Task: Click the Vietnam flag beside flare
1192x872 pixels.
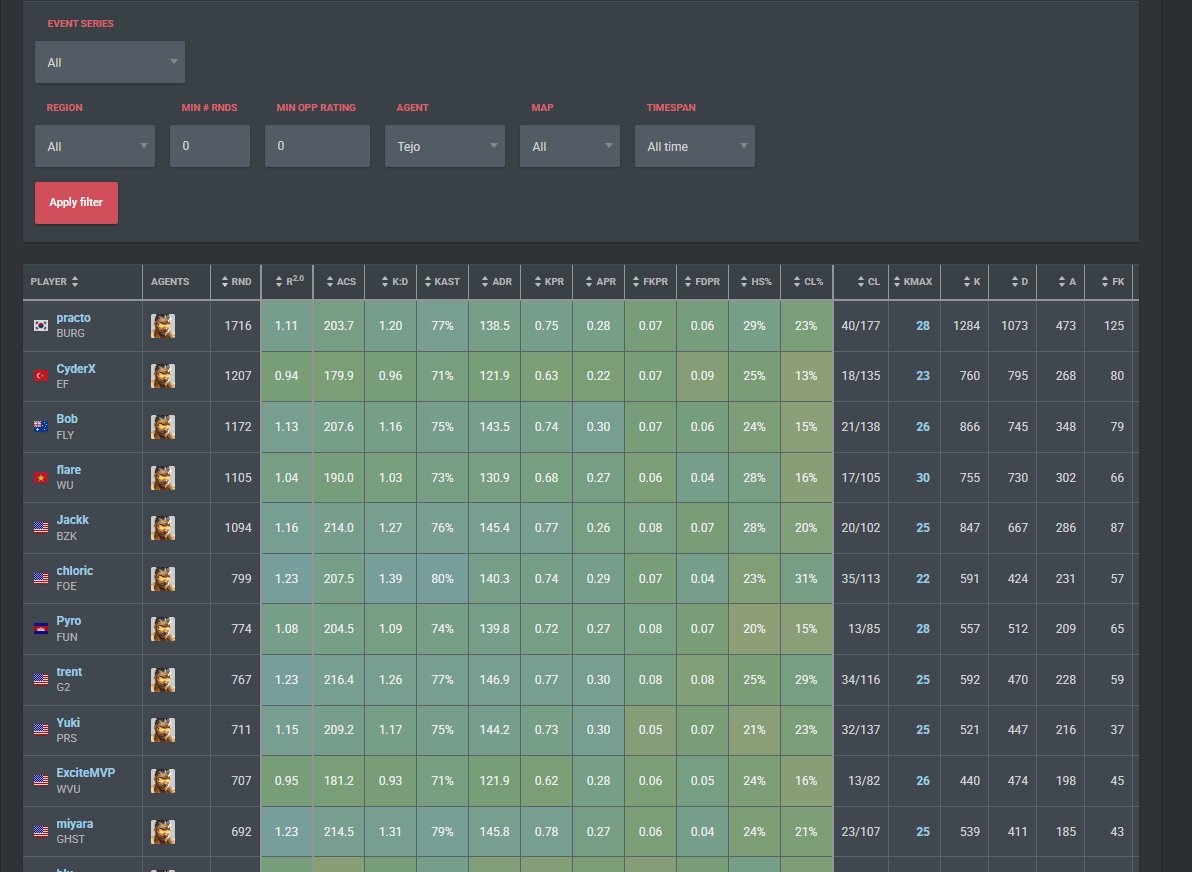Action: coord(41,477)
